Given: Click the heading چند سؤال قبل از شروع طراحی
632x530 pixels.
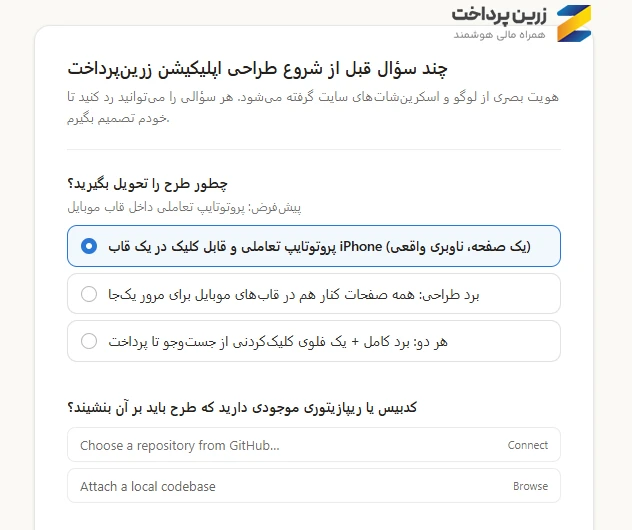Looking at the screenshot, I should pyautogui.click(x=258, y=69).
